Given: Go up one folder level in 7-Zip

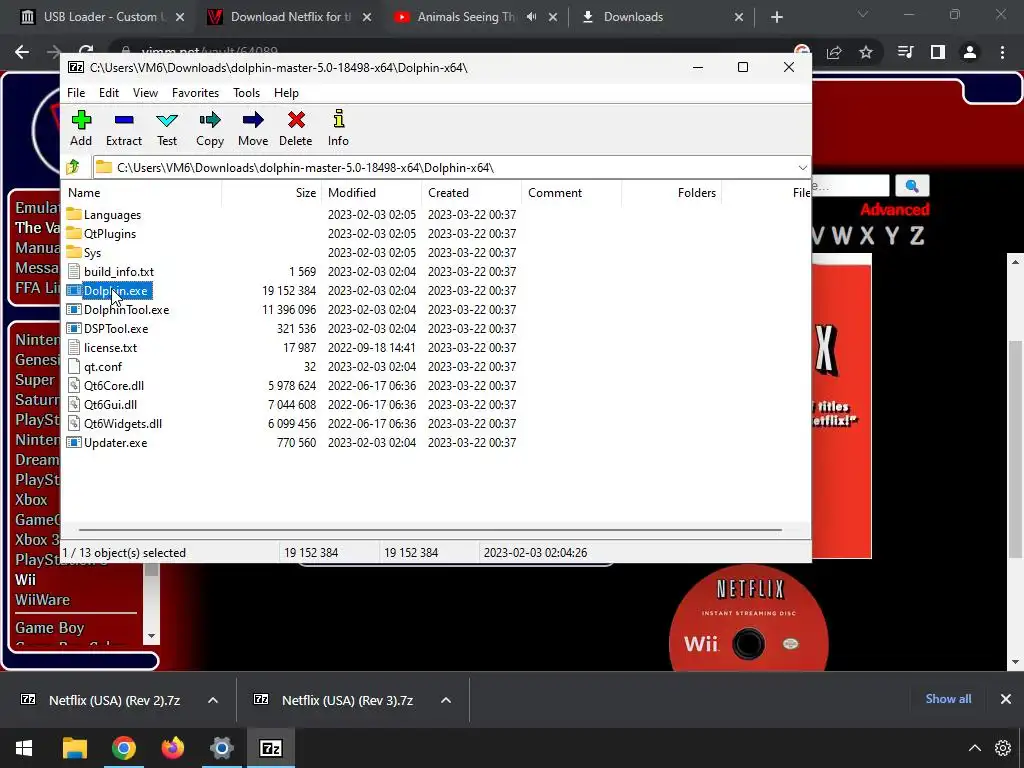Looking at the screenshot, I should click(73, 167).
